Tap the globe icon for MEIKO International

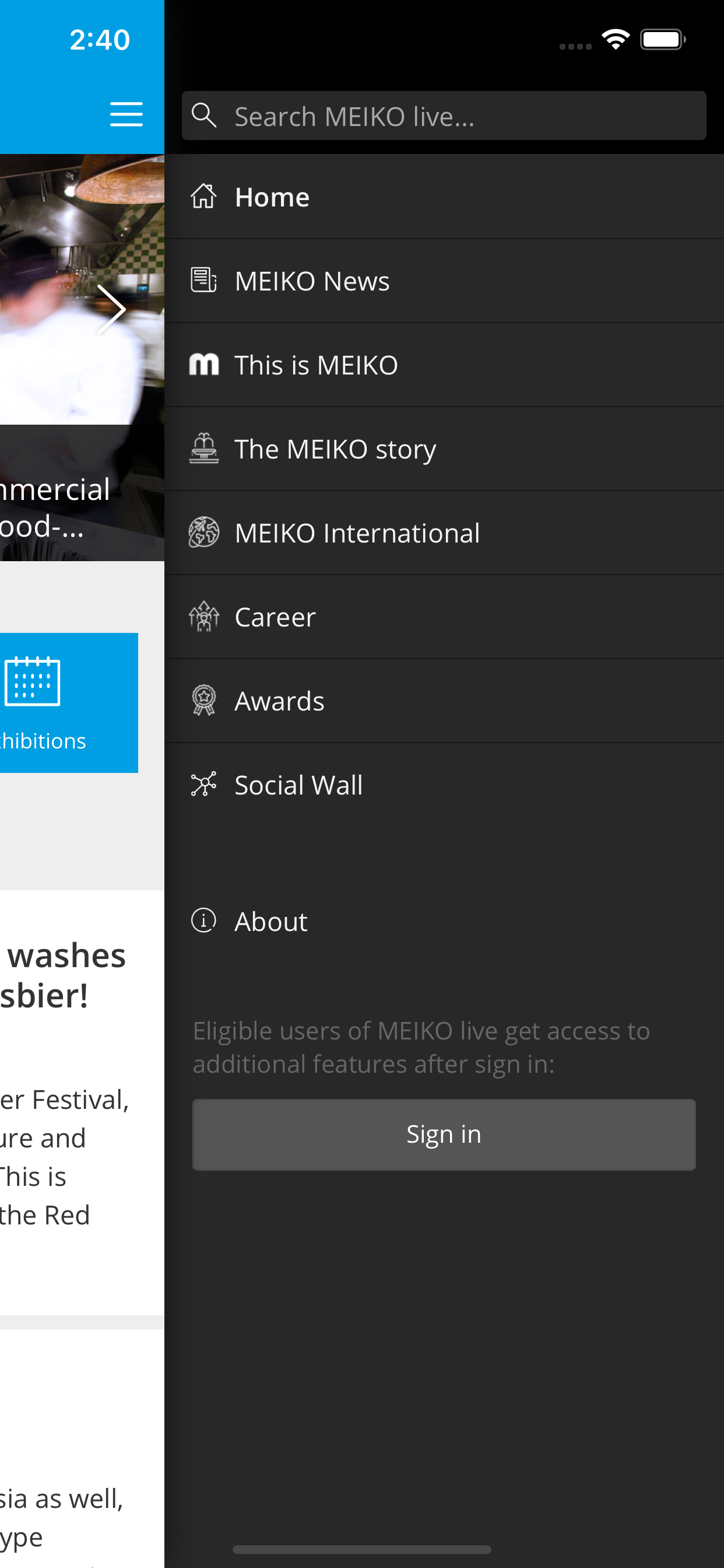click(x=204, y=532)
